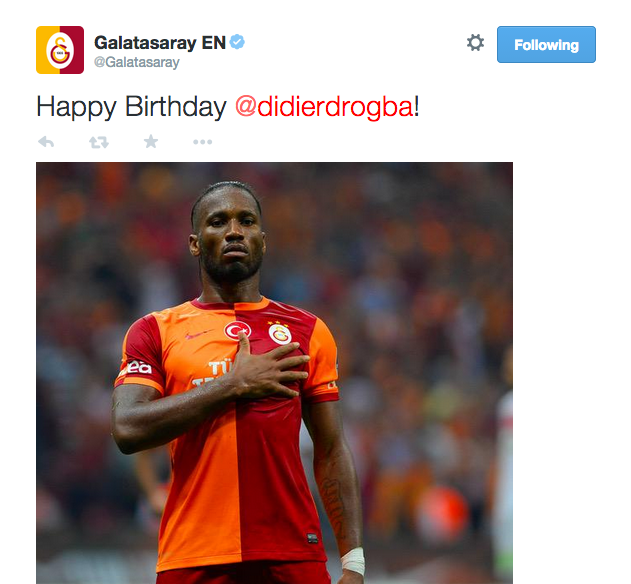Open the @didierdrogba mention link
631x584 pixels.
[324, 107]
